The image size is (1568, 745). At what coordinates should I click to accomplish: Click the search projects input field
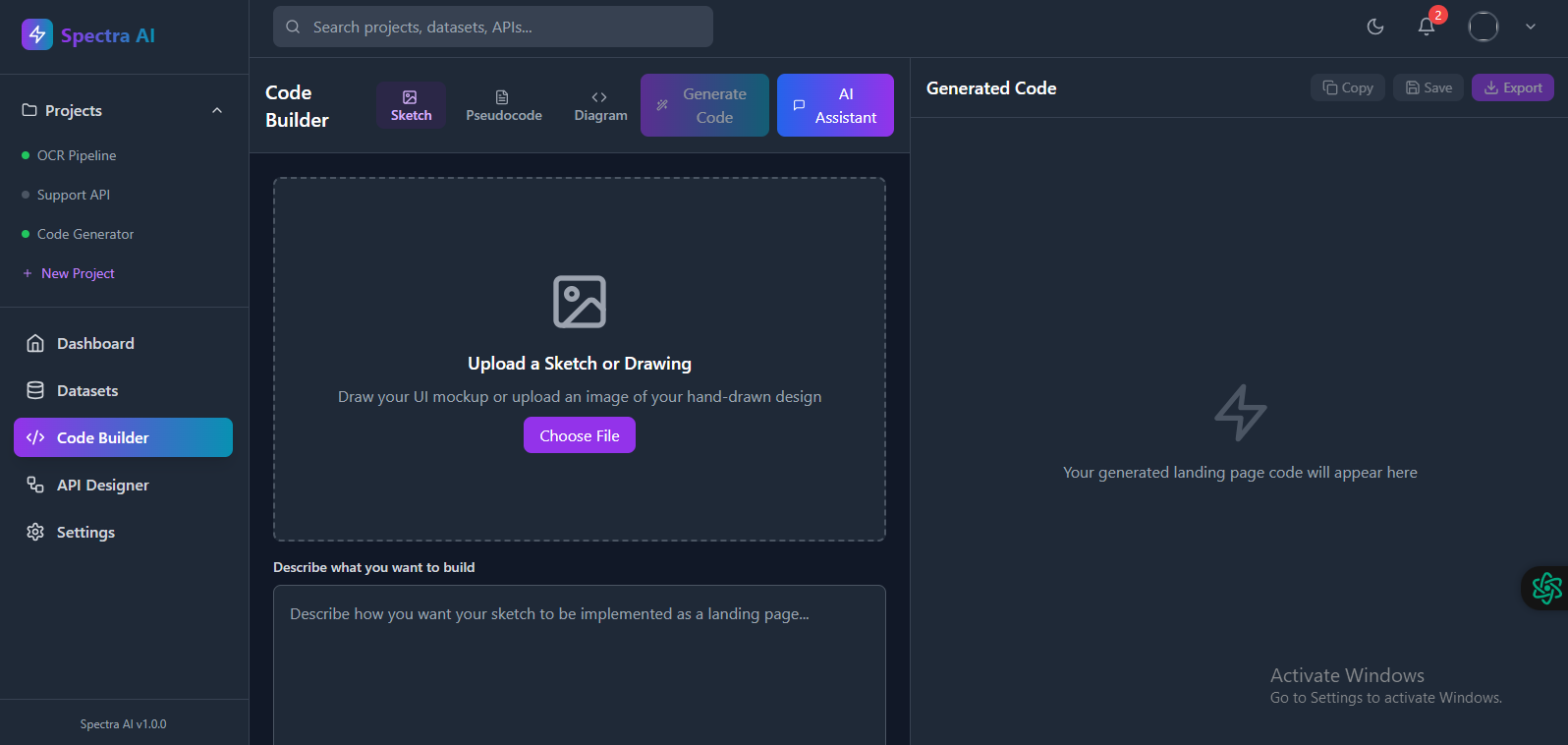pyautogui.click(x=493, y=27)
